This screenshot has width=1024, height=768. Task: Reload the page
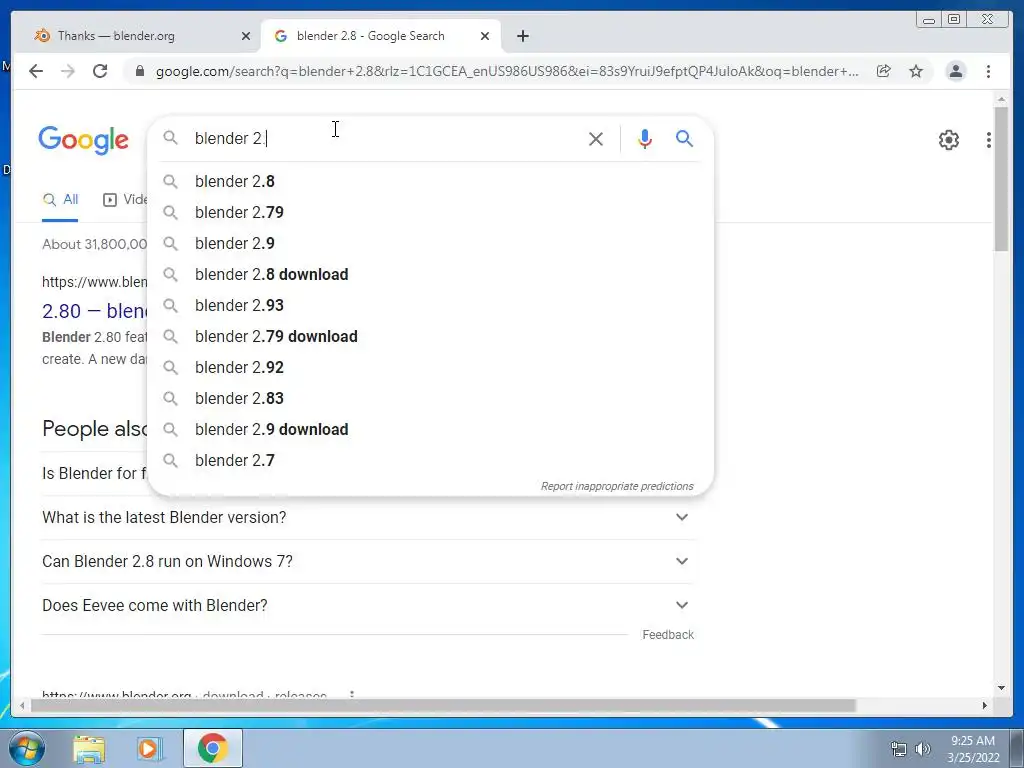[x=100, y=71]
